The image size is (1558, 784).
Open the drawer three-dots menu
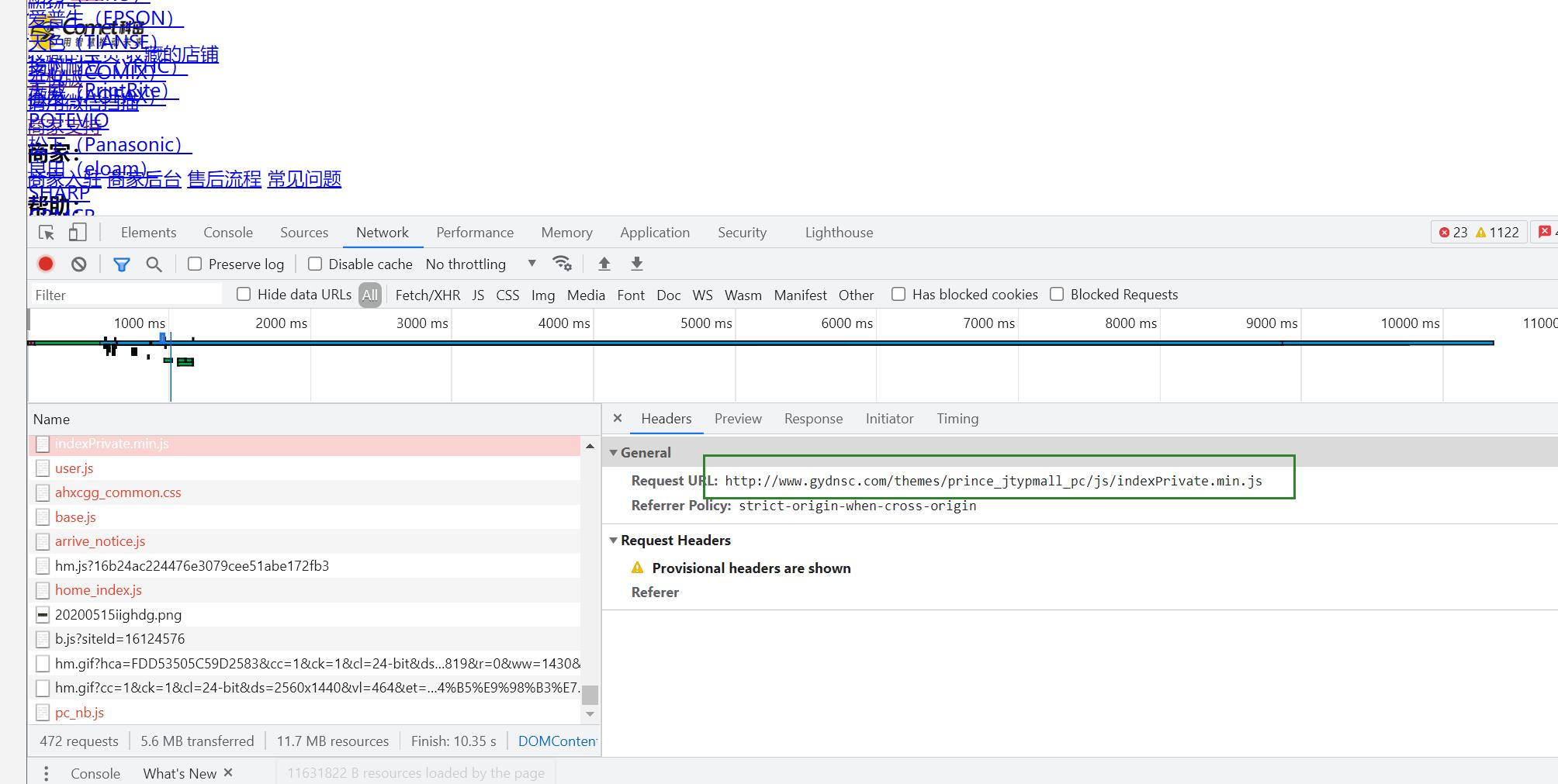[47, 773]
